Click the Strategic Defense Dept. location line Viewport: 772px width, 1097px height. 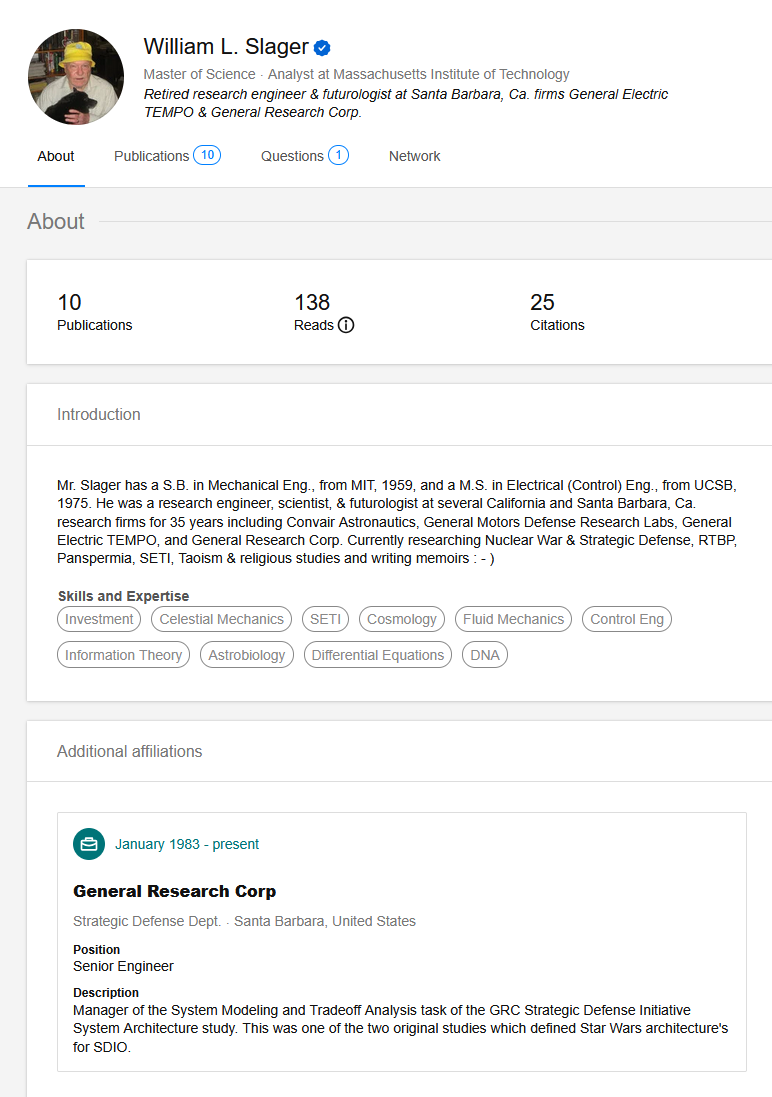244,921
